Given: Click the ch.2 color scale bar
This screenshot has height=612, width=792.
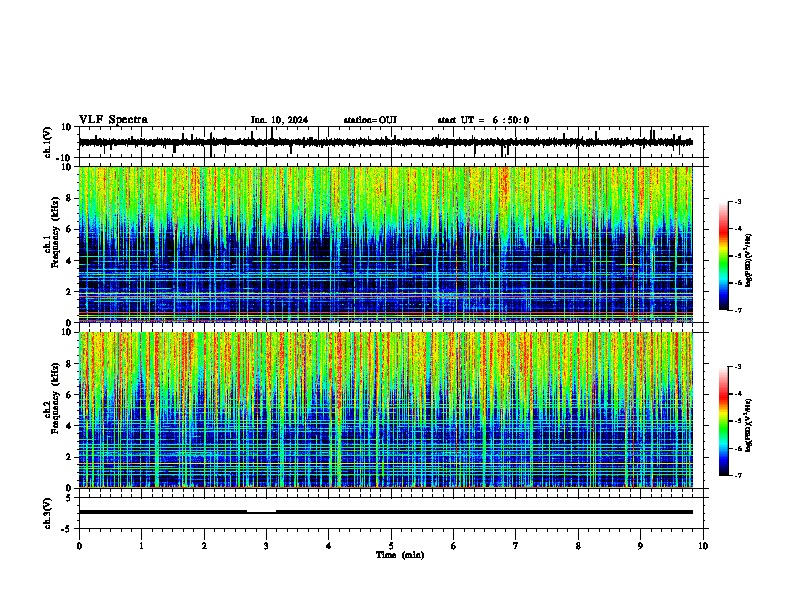Looking at the screenshot, I should [724, 421].
